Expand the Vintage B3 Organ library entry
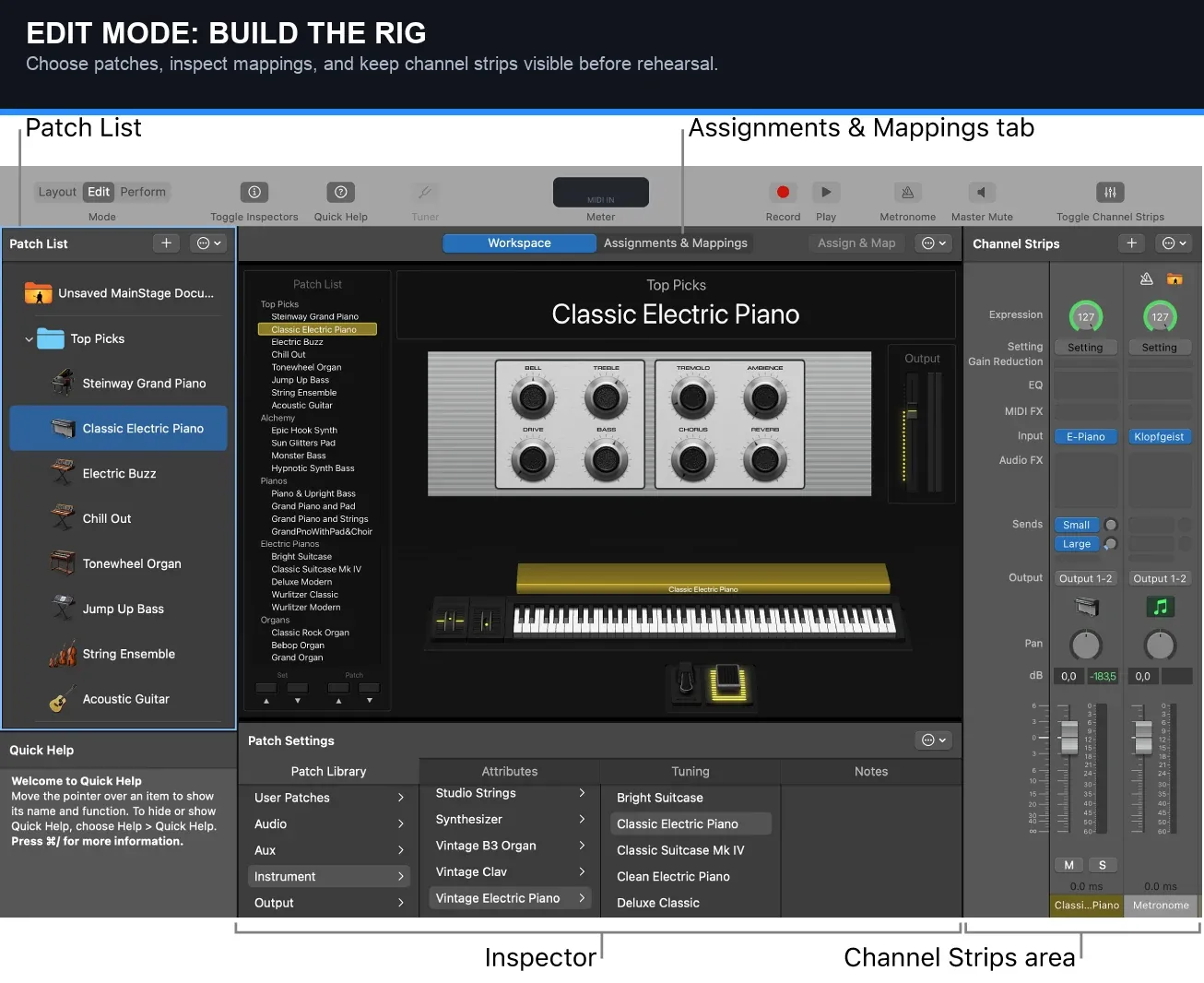Viewport: 1204px width, 983px height. pos(510,846)
